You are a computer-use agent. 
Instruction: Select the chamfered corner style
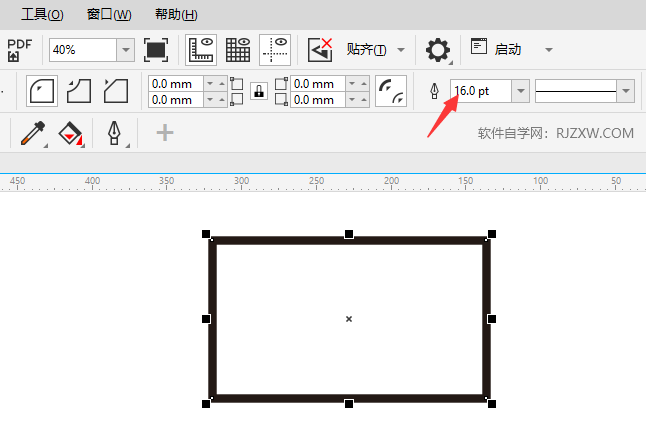click(116, 91)
